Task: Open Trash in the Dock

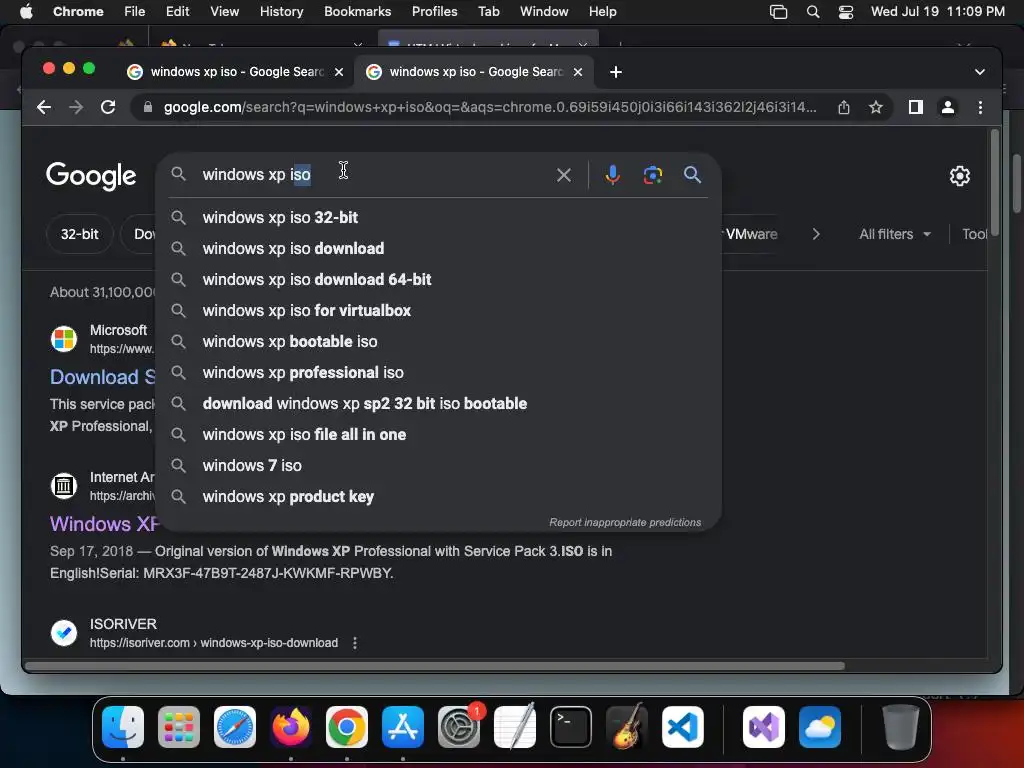Action: (901, 727)
